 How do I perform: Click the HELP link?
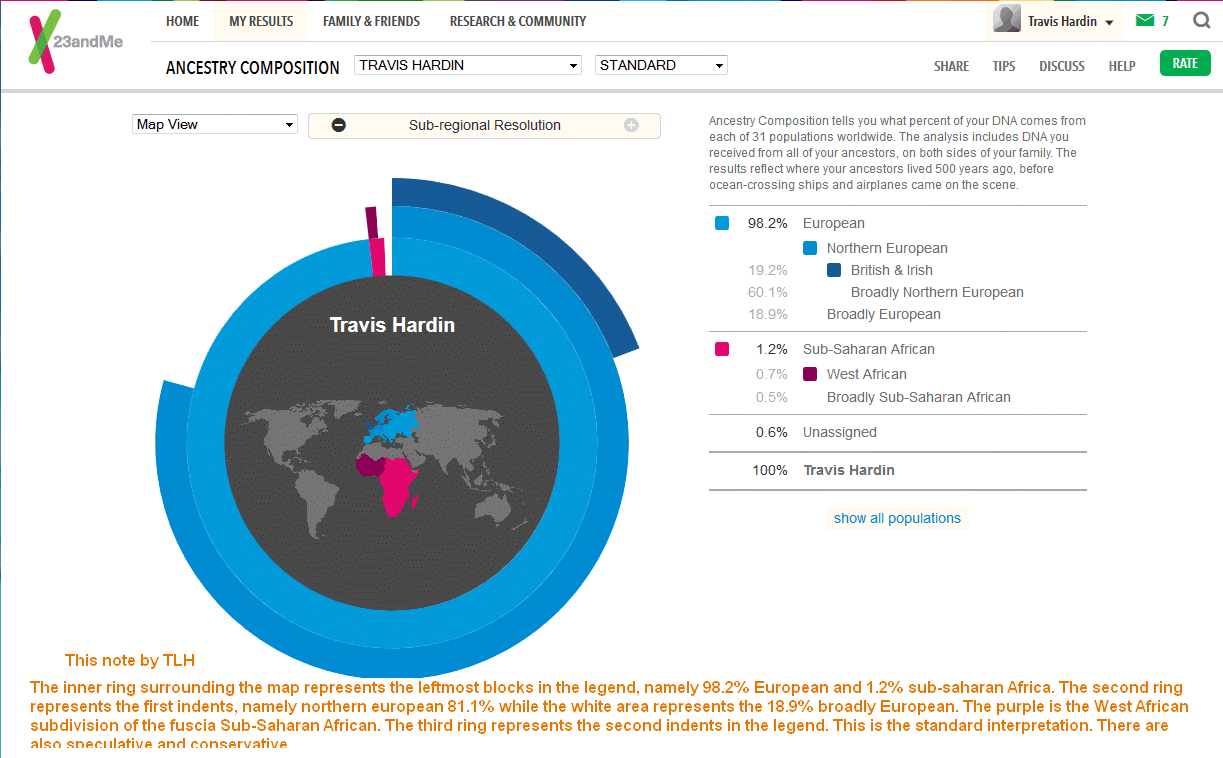pos(1122,66)
